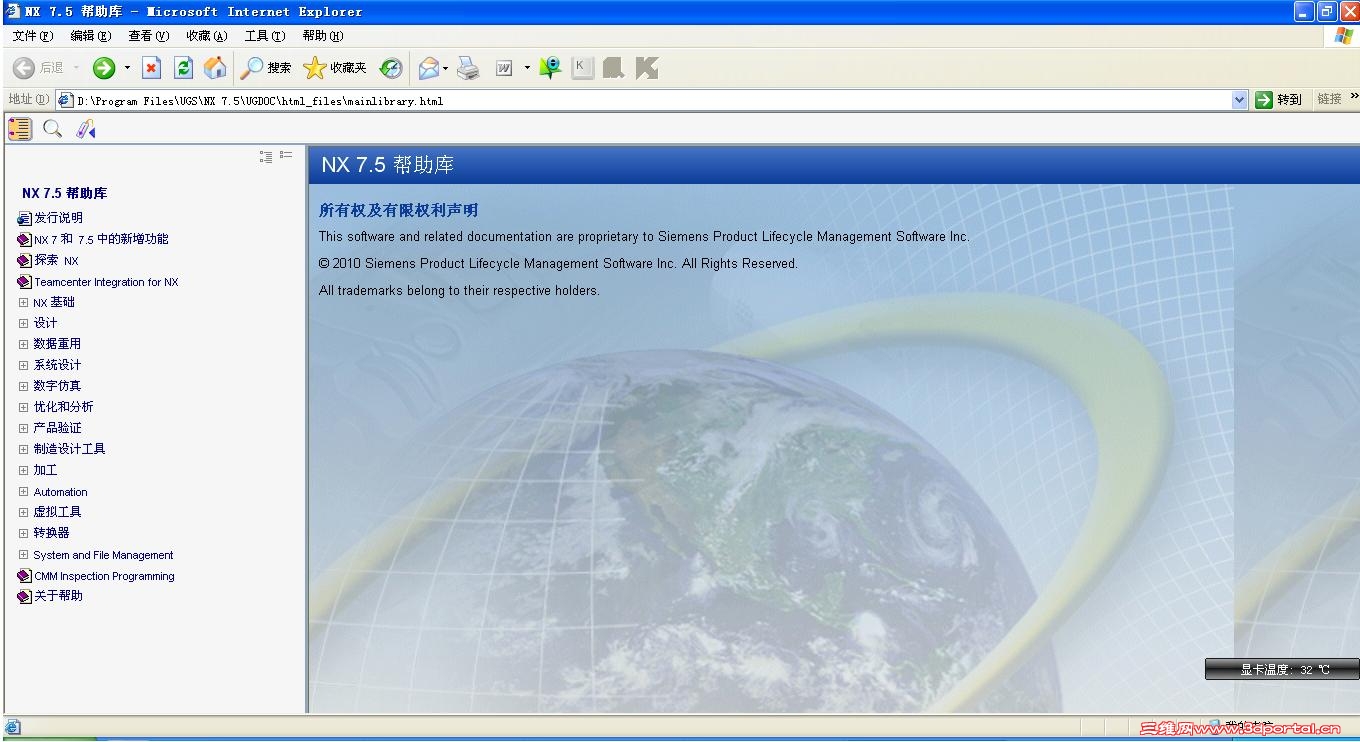
Task: Open the help Search magnifier tab icon
Action: click(53, 128)
